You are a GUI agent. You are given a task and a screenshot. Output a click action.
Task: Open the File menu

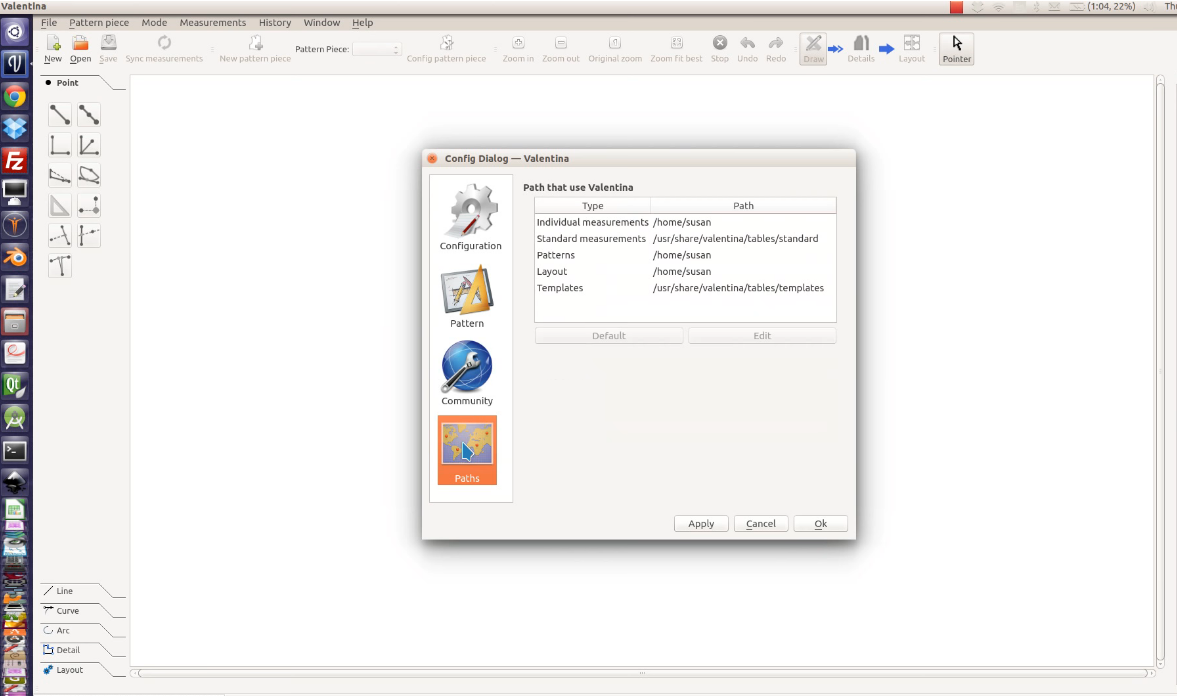coord(49,23)
